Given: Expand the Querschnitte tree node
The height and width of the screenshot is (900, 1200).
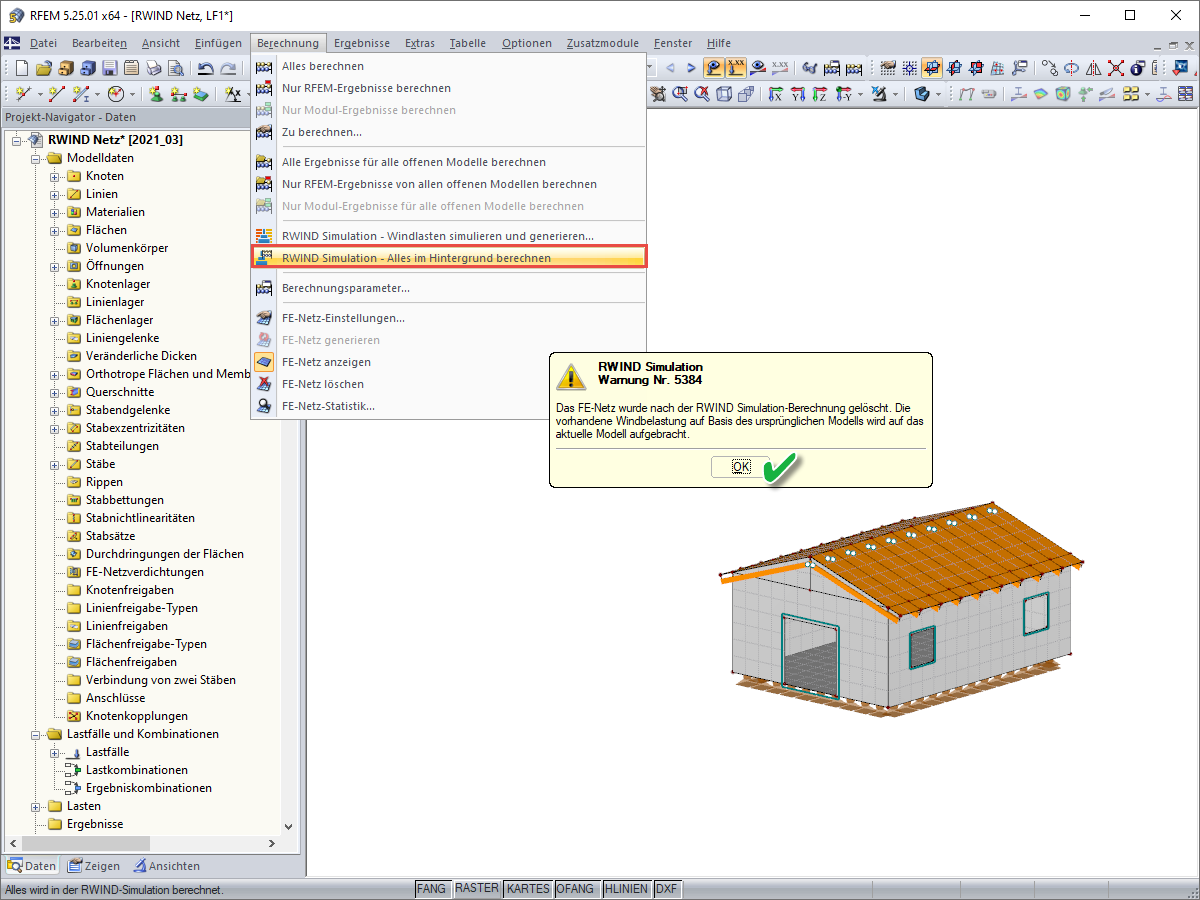Looking at the screenshot, I should point(55,392).
